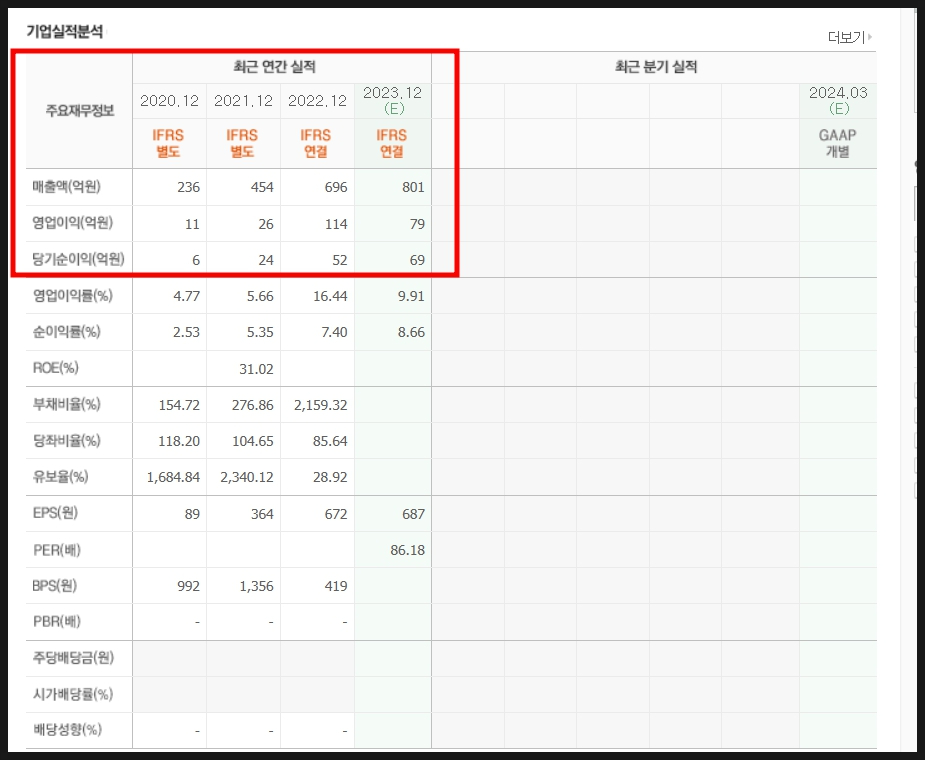
Task: Click the 매출액(억원) row label
Action: click(67, 186)
